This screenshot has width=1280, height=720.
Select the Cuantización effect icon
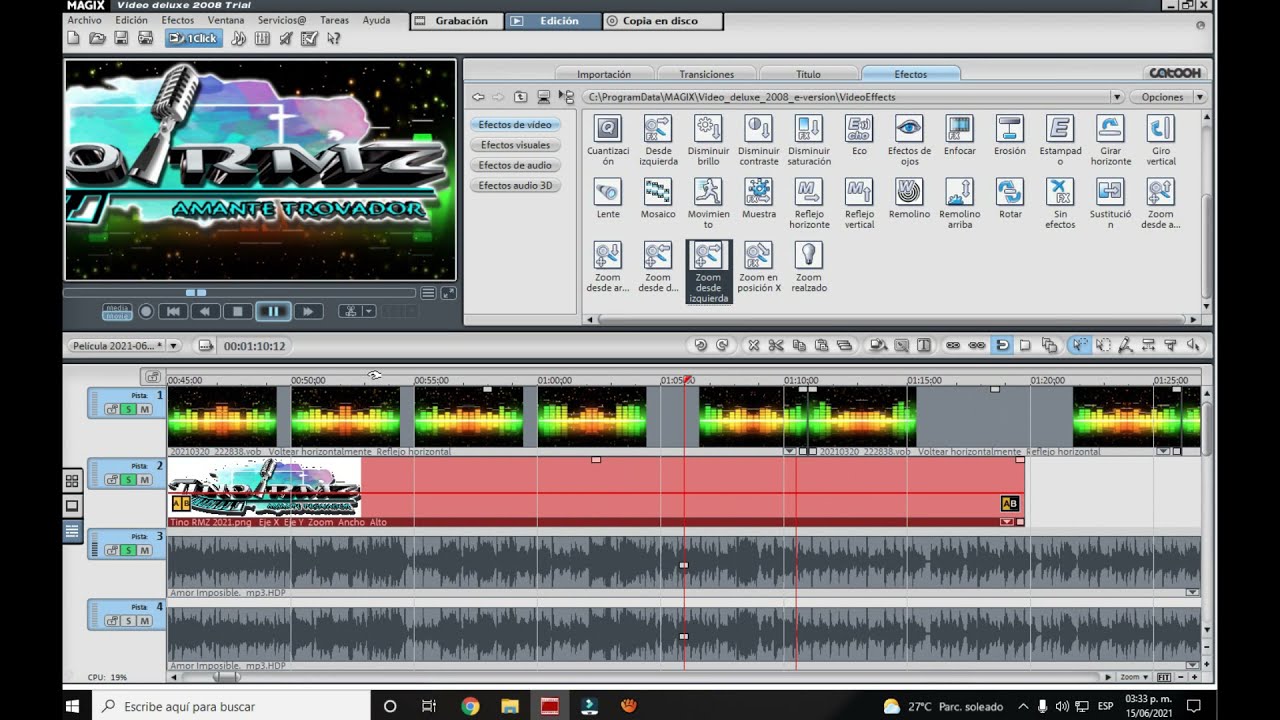(x=608, y=128)
